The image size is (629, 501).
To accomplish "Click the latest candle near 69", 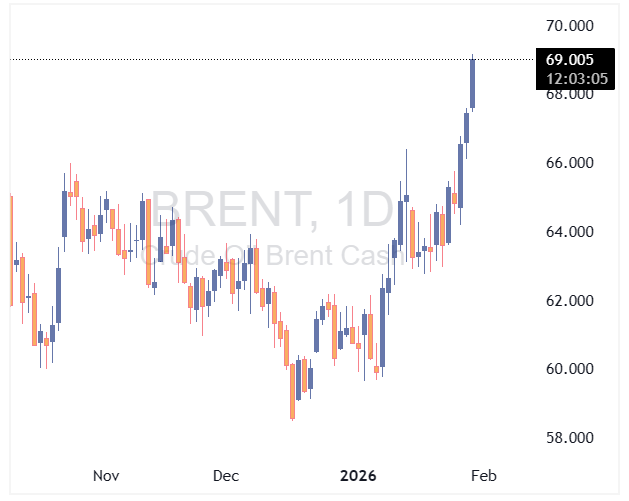I will (472, 83).
